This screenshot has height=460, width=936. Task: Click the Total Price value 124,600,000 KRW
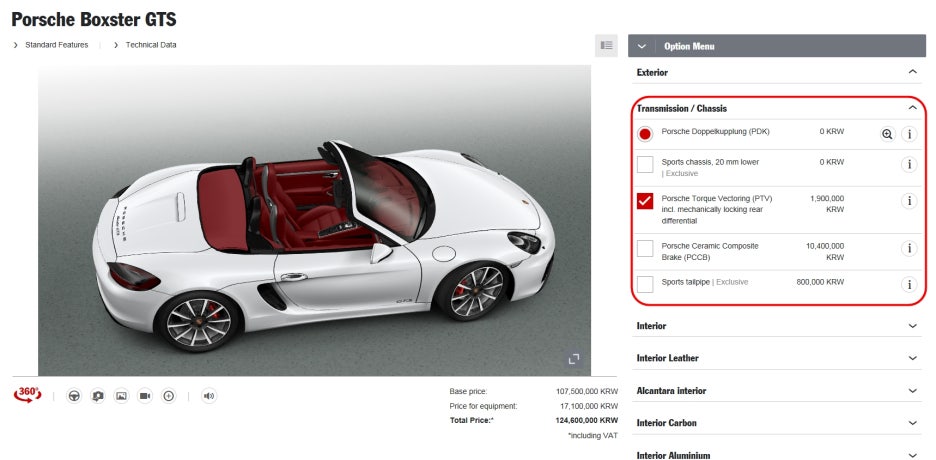587,421
